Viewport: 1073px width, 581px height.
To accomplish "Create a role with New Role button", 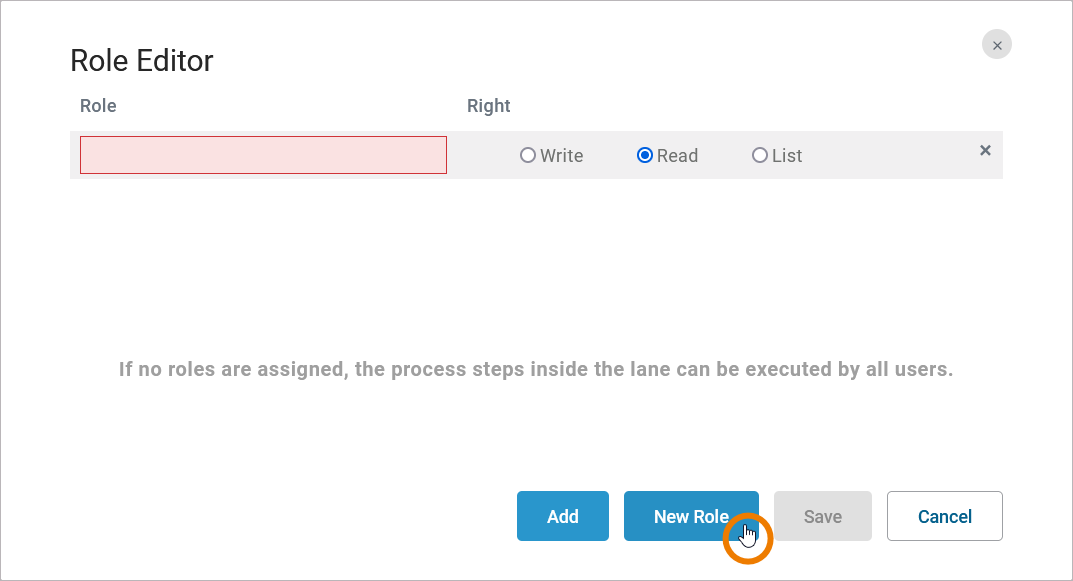I will [x=690, y=516].
